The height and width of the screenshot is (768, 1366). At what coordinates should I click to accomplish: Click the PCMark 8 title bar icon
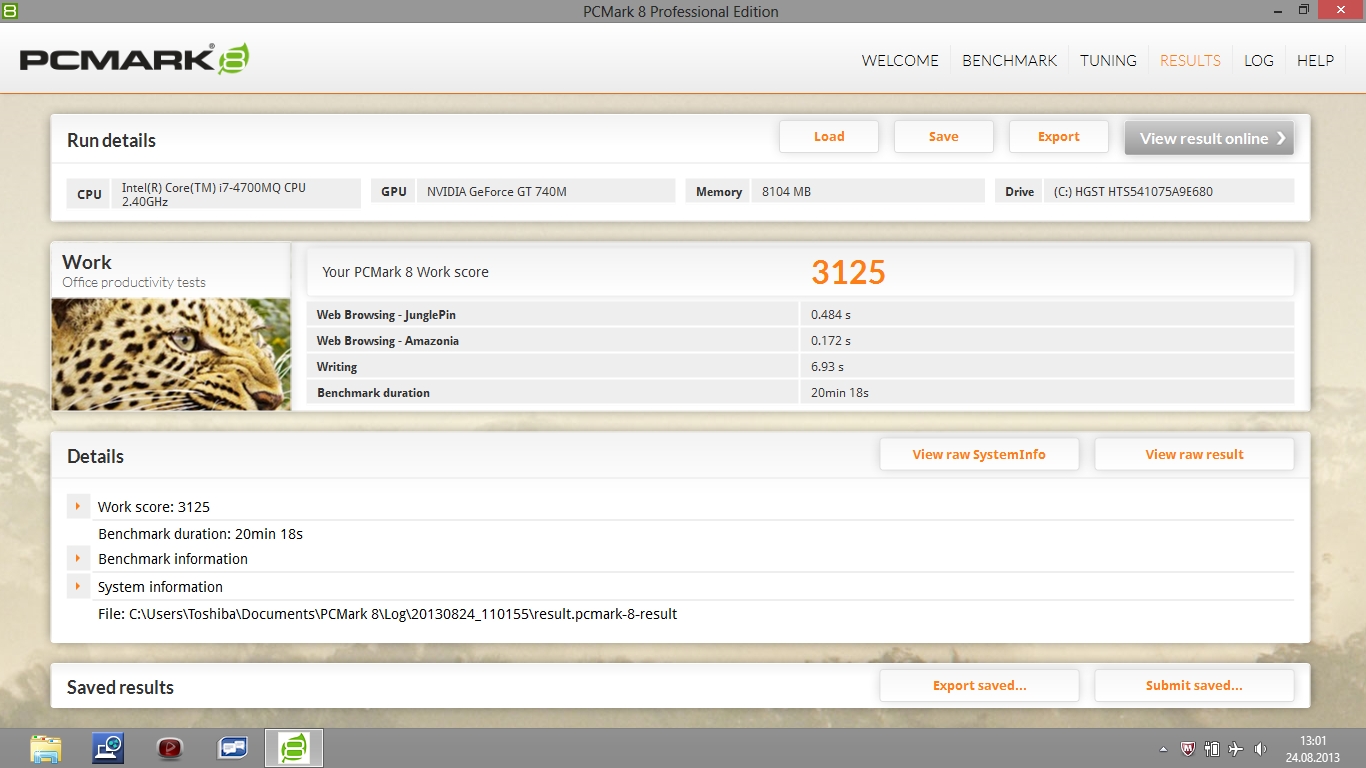coord(9,10)
